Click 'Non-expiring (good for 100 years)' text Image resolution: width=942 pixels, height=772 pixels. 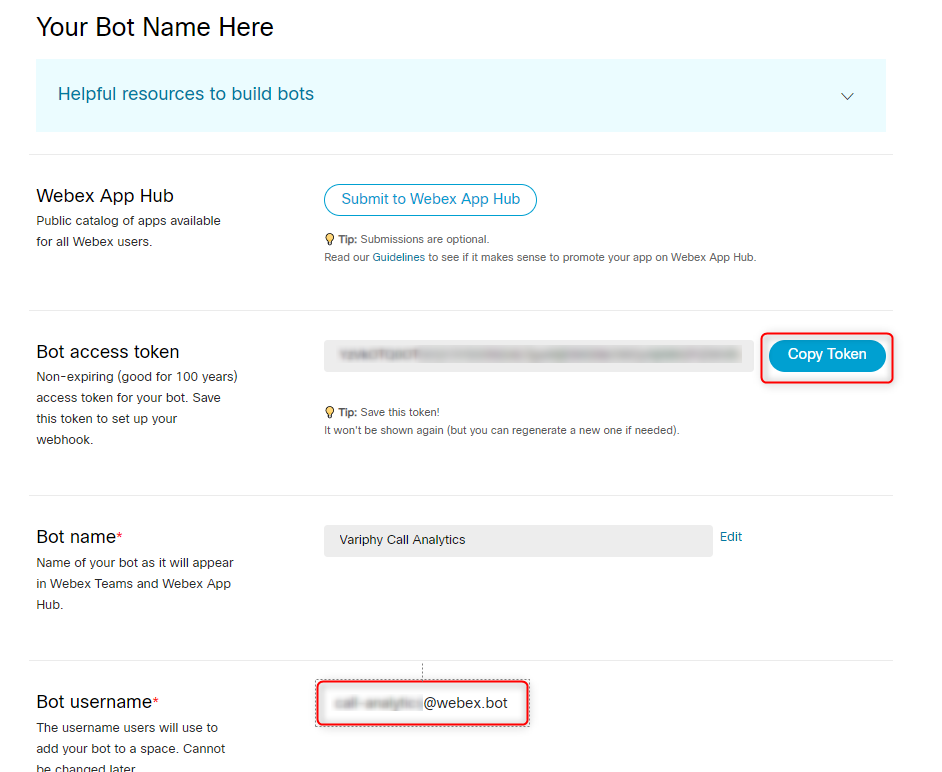click(137, 377)
